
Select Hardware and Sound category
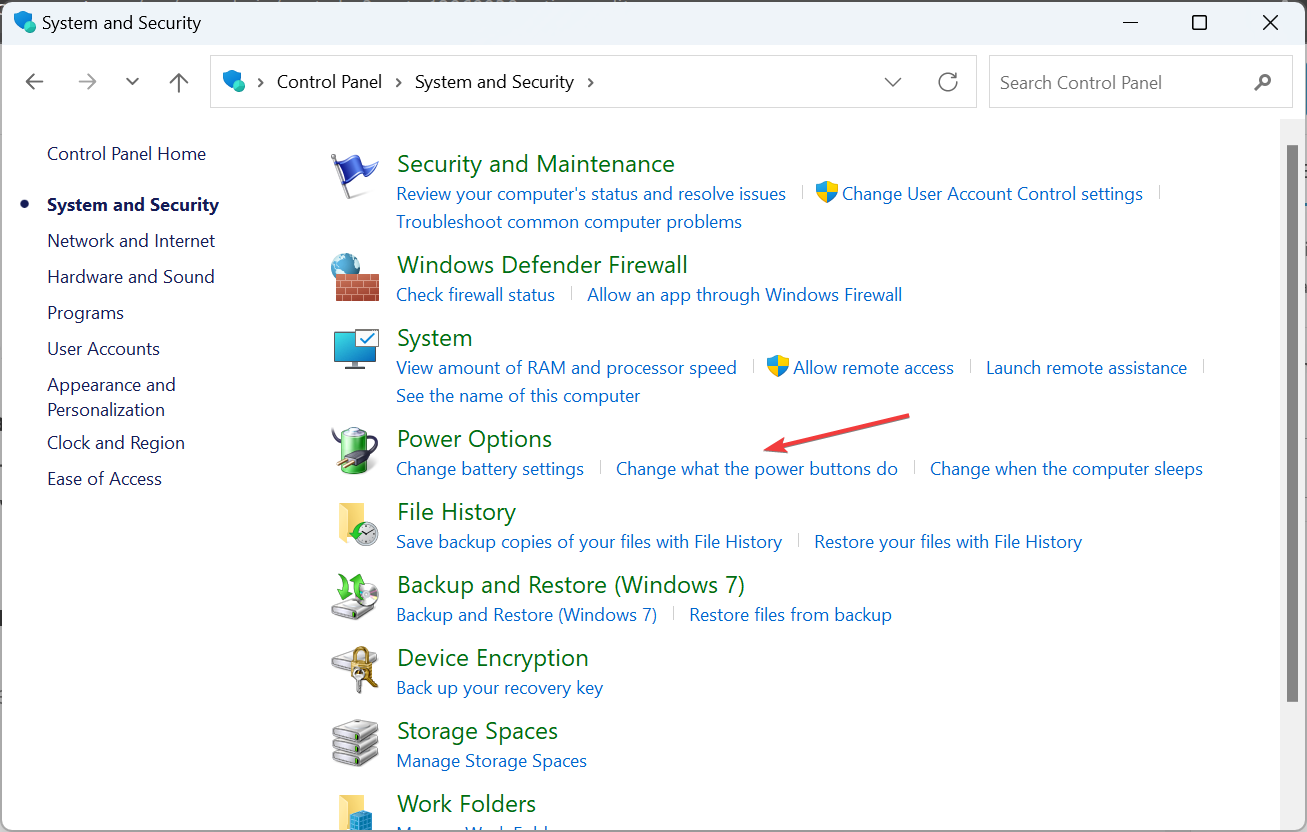point(131,277)
